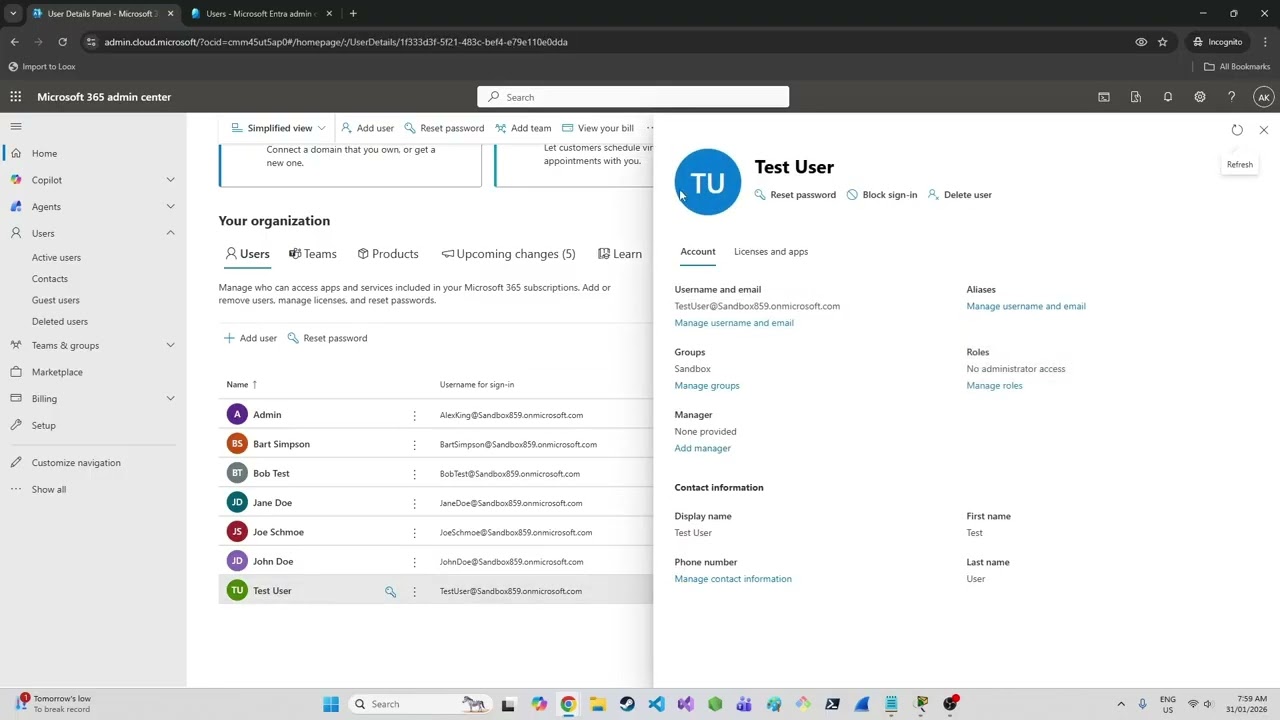Click Add user in top toolbar
Screen dimensions: 1280x720
pyautogui.click(x=367, y=128)
